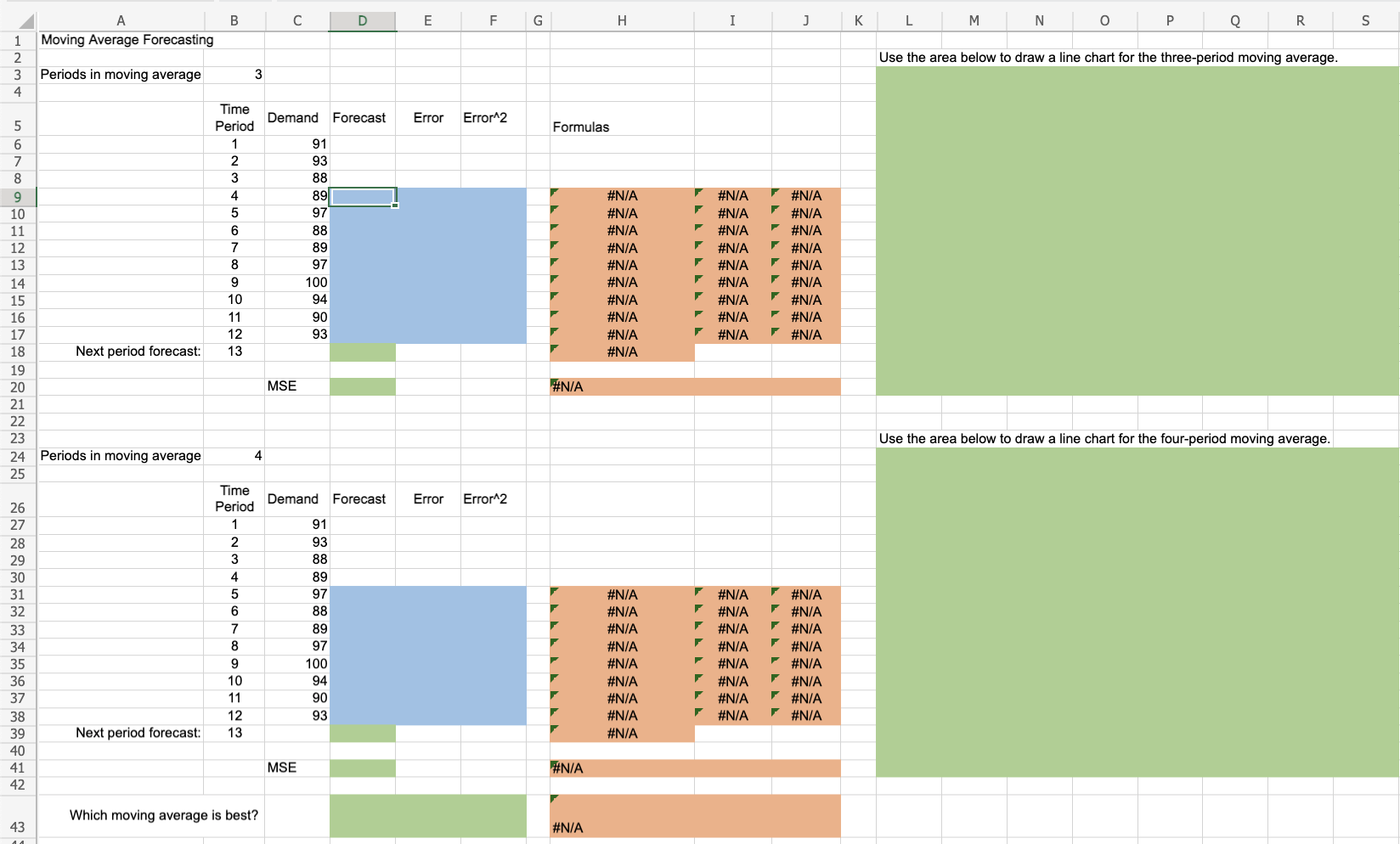1400x844 pixels.
Task: Select the cell containing 'Moving Average Forecasting' title
Action: 121,40
